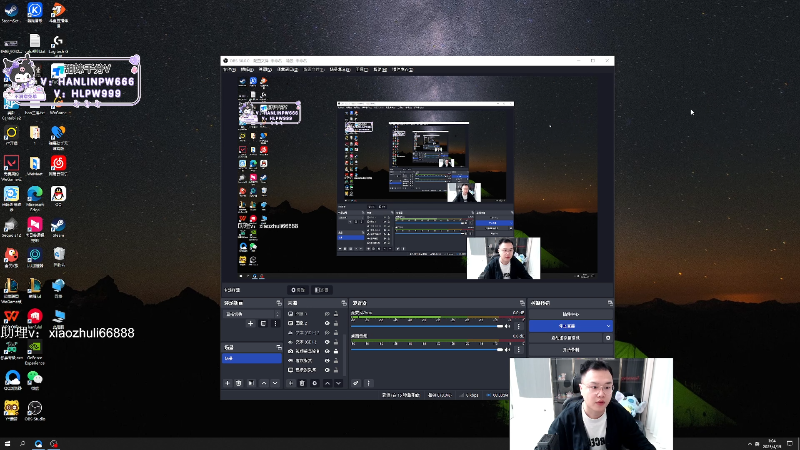Open WeChat desktop icon

tap(35, 380)
